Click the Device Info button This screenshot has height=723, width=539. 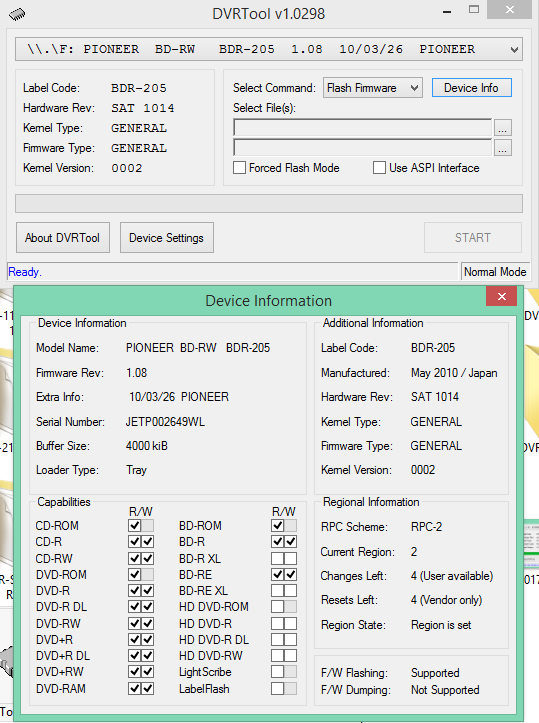tap(471, 88)
